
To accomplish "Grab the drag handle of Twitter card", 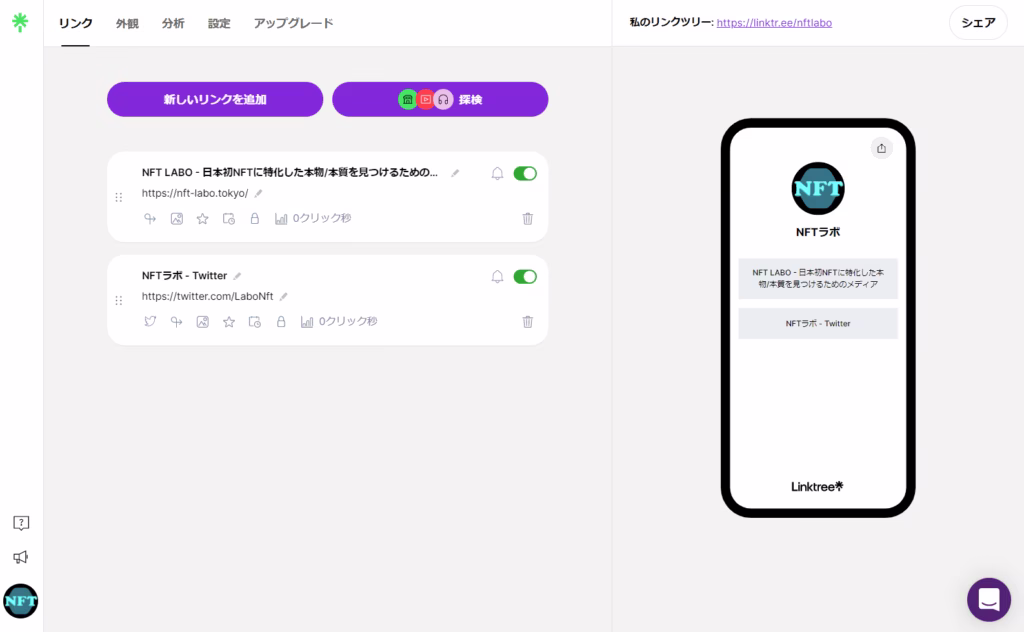I will point(119,300).
